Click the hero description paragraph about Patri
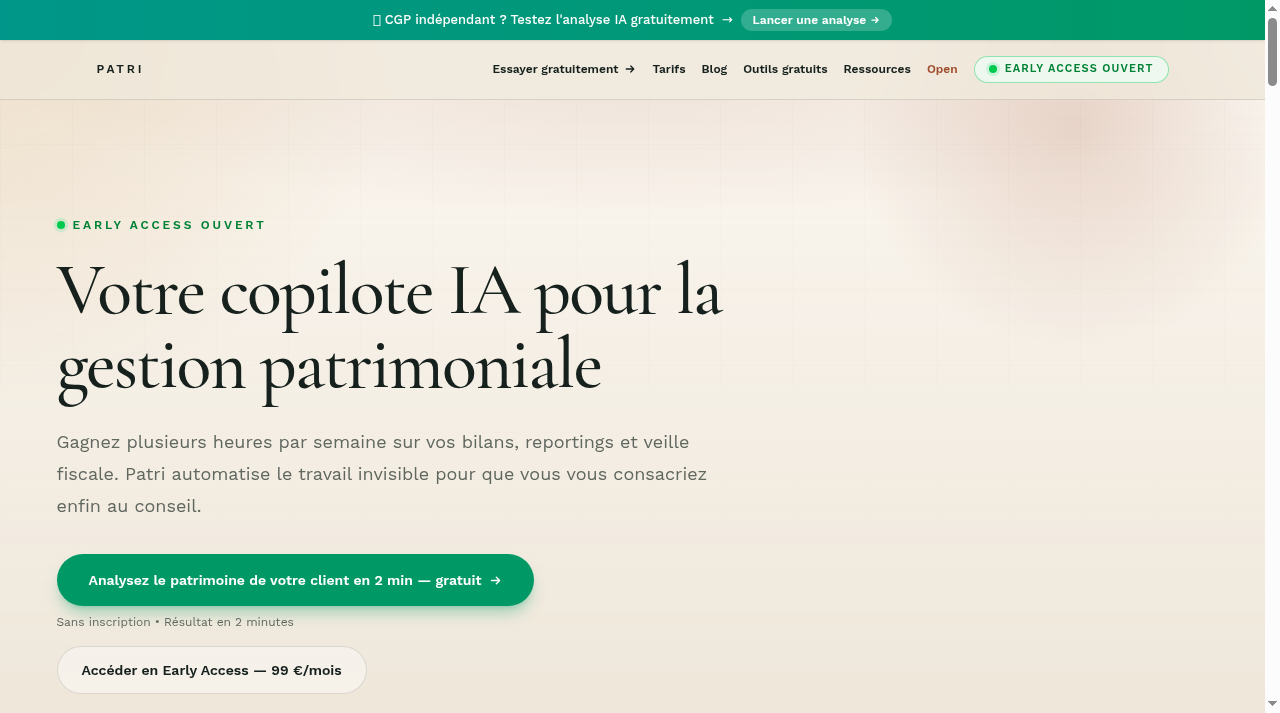The width and height of the screenshot is (1280, 713). pos(382,474)
